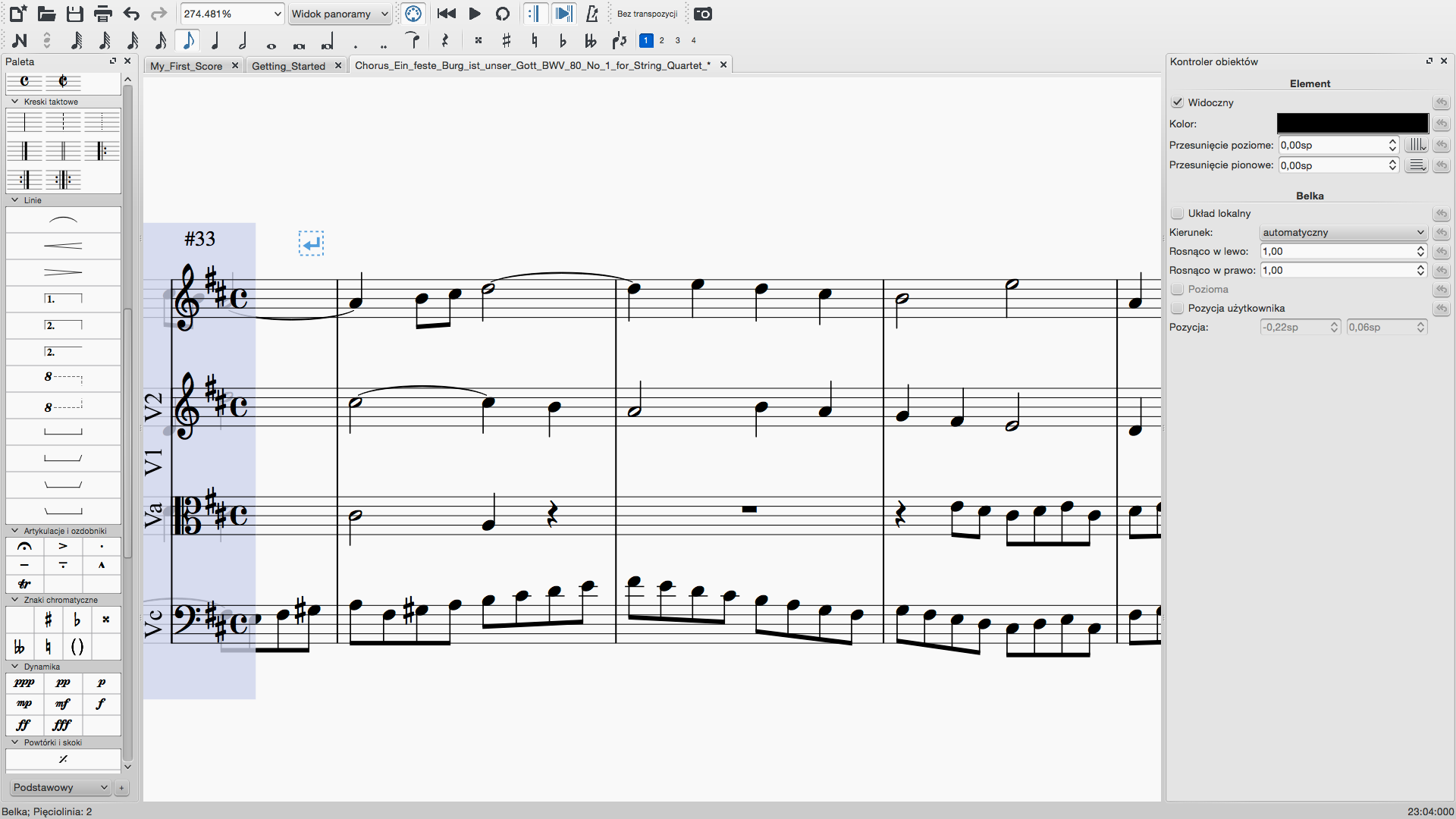Collapse the Dynamika palette section
This screenshot has height=819, width=1456.
[x=14, y=667]
